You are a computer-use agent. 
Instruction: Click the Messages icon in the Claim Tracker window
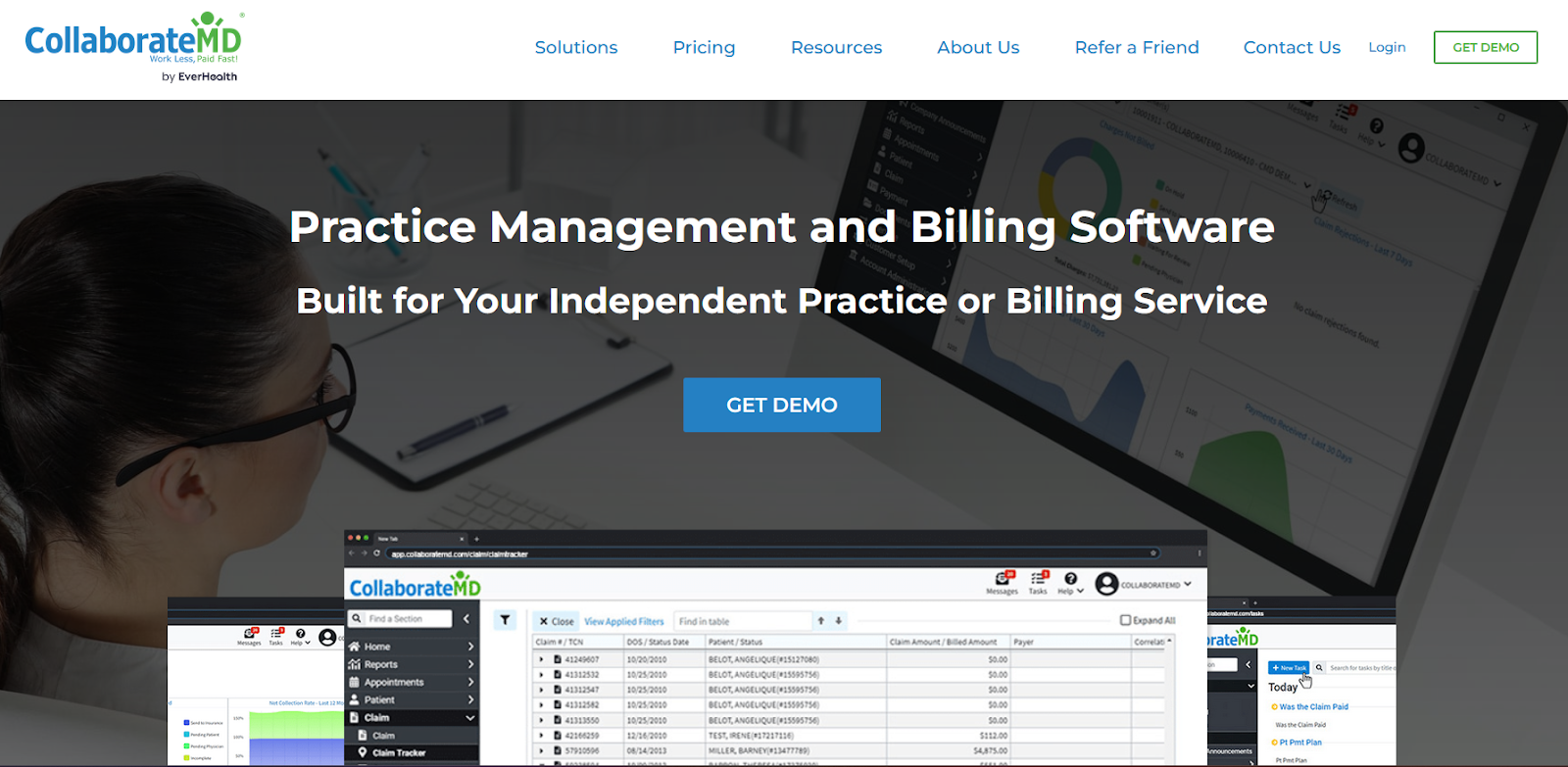pyautogui.click(x=1003, y=579)
